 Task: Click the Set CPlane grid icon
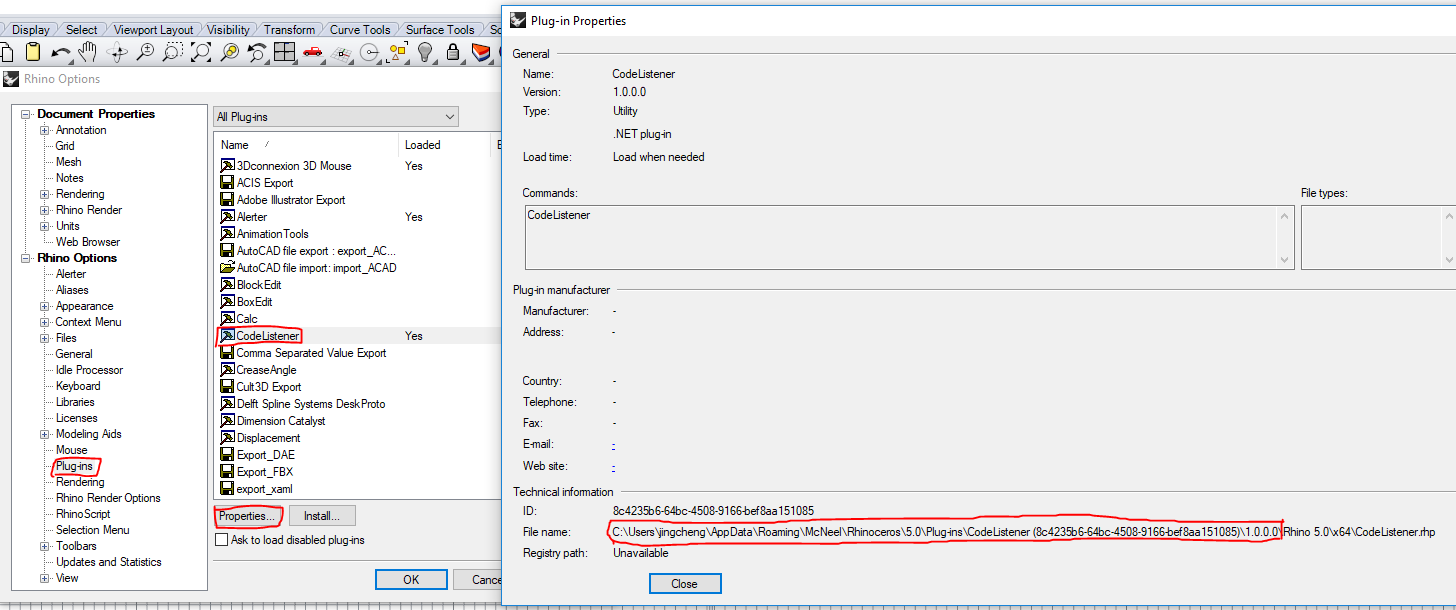point(341,53)
